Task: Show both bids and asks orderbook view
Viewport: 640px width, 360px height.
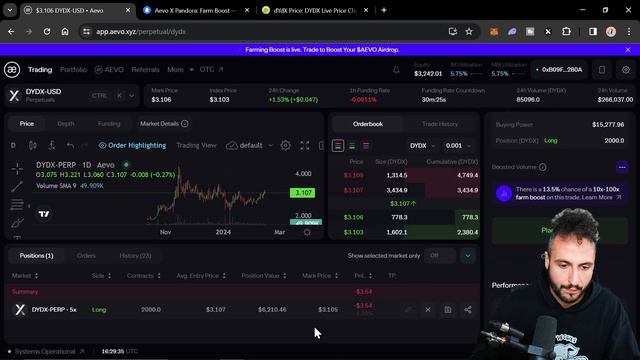Action: coord(338,146)
